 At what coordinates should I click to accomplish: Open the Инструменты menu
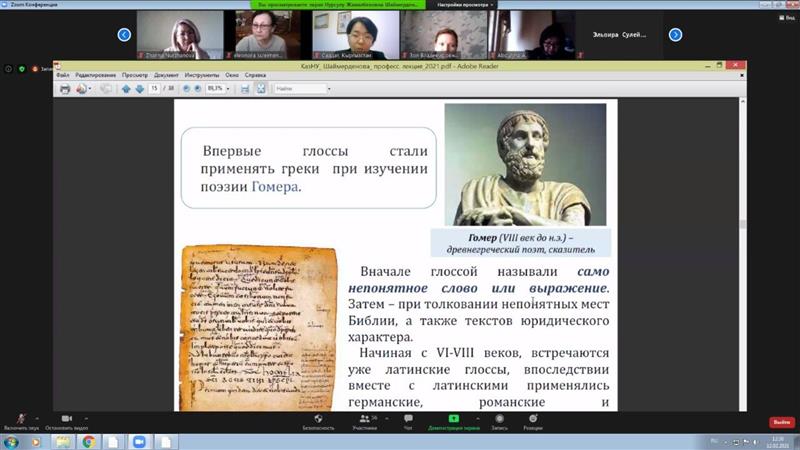(x=201, y=74)
